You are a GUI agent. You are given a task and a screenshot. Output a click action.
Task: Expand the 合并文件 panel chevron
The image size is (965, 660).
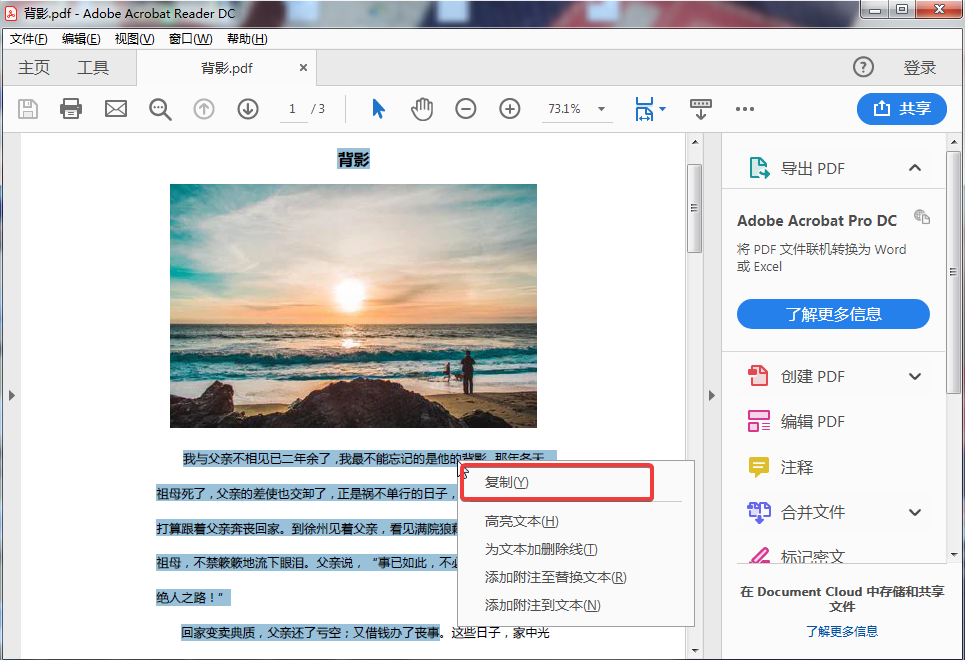(914, 512)
